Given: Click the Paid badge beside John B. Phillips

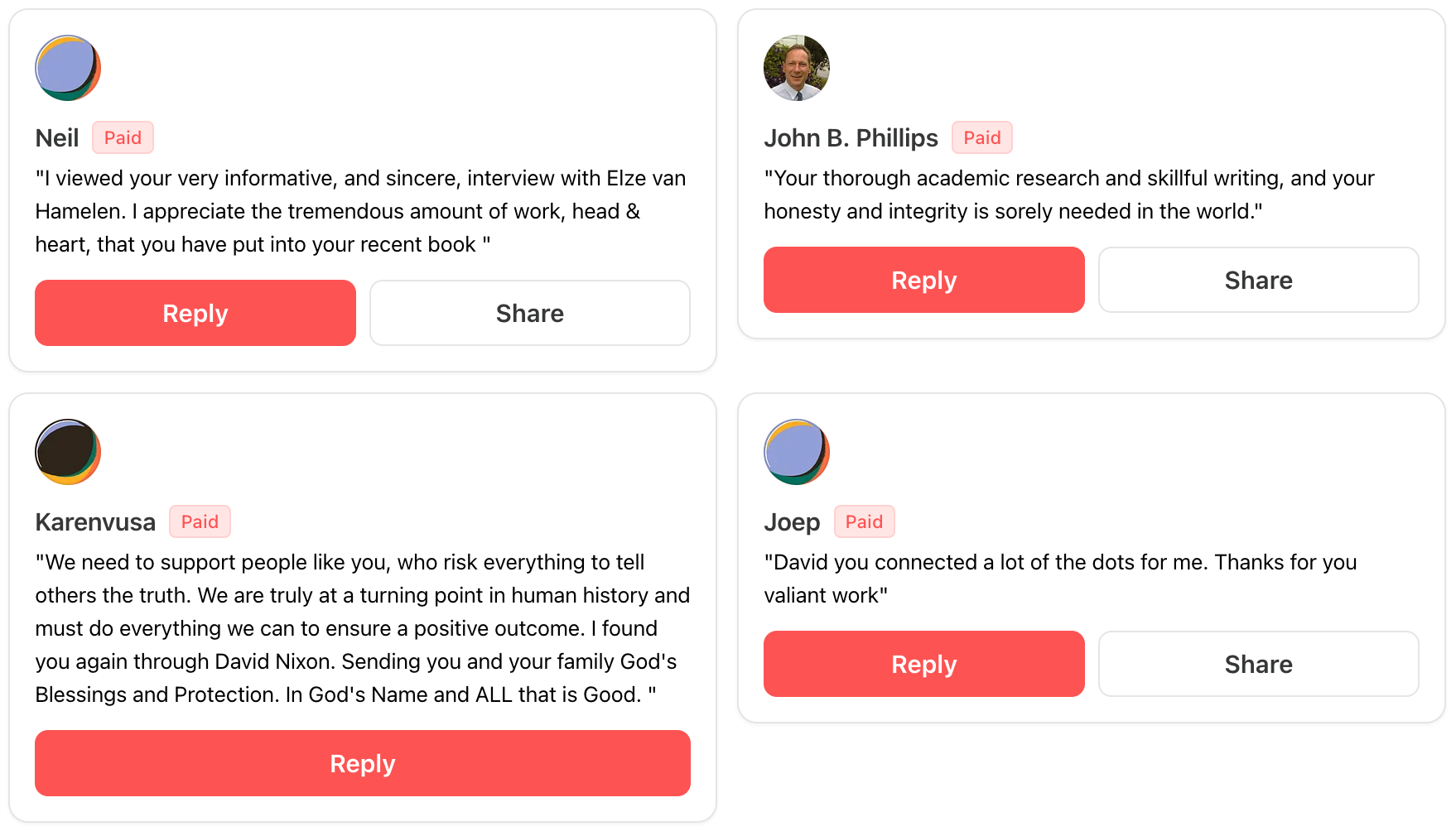Looking at the screenshot, I should pos(981,137).
